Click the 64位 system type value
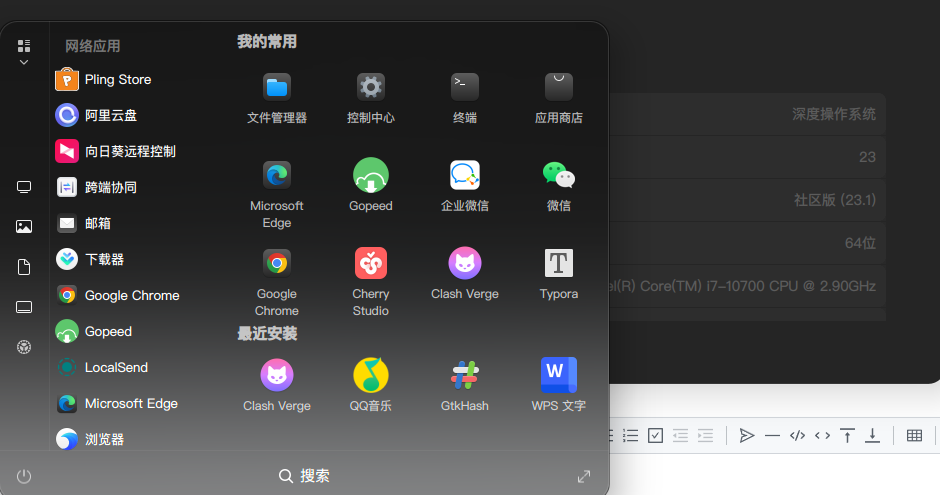Viewport: 940px width, 495px height. [860, 243]
